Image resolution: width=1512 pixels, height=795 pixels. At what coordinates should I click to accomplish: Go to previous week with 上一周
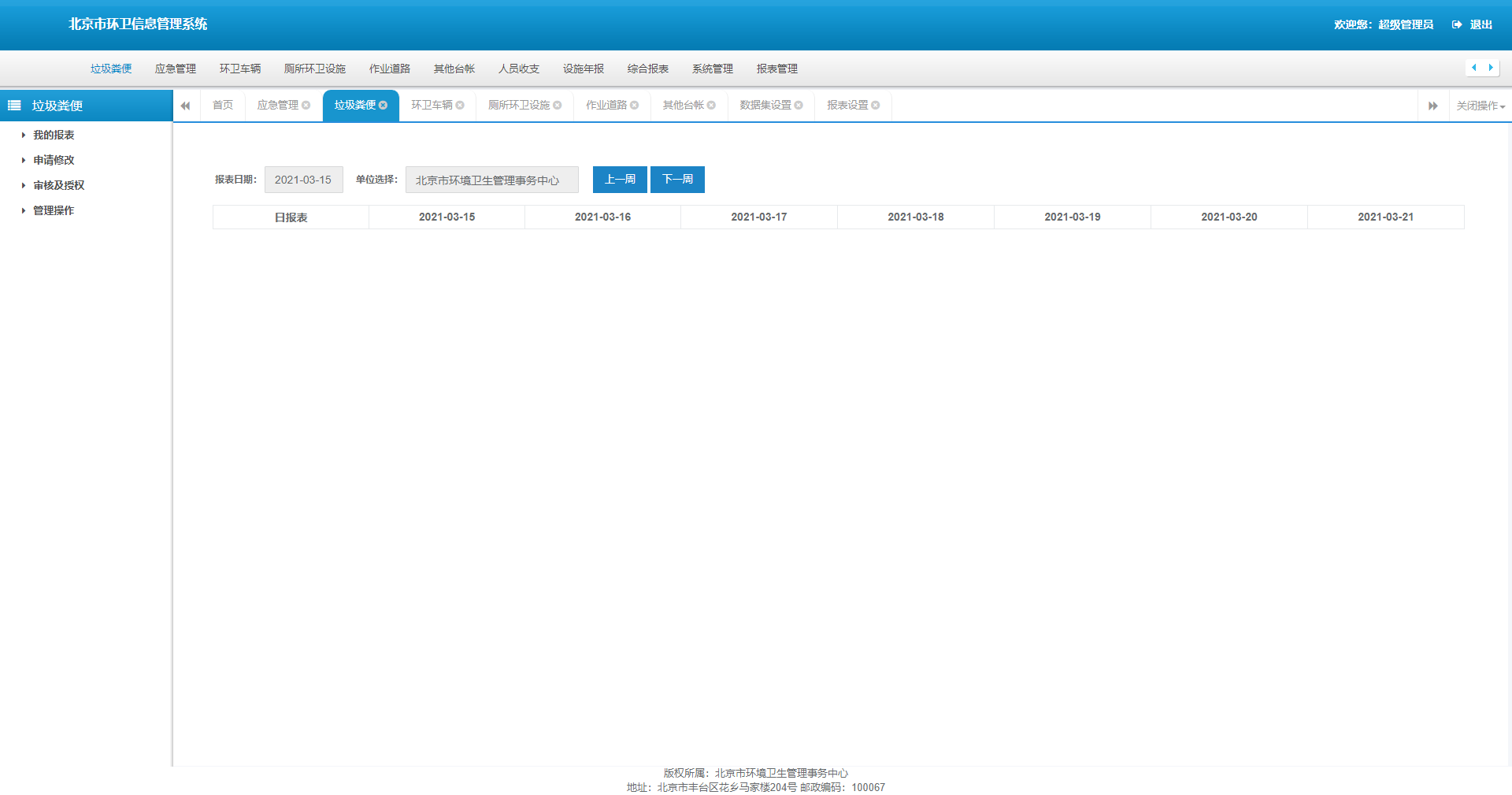620,180
